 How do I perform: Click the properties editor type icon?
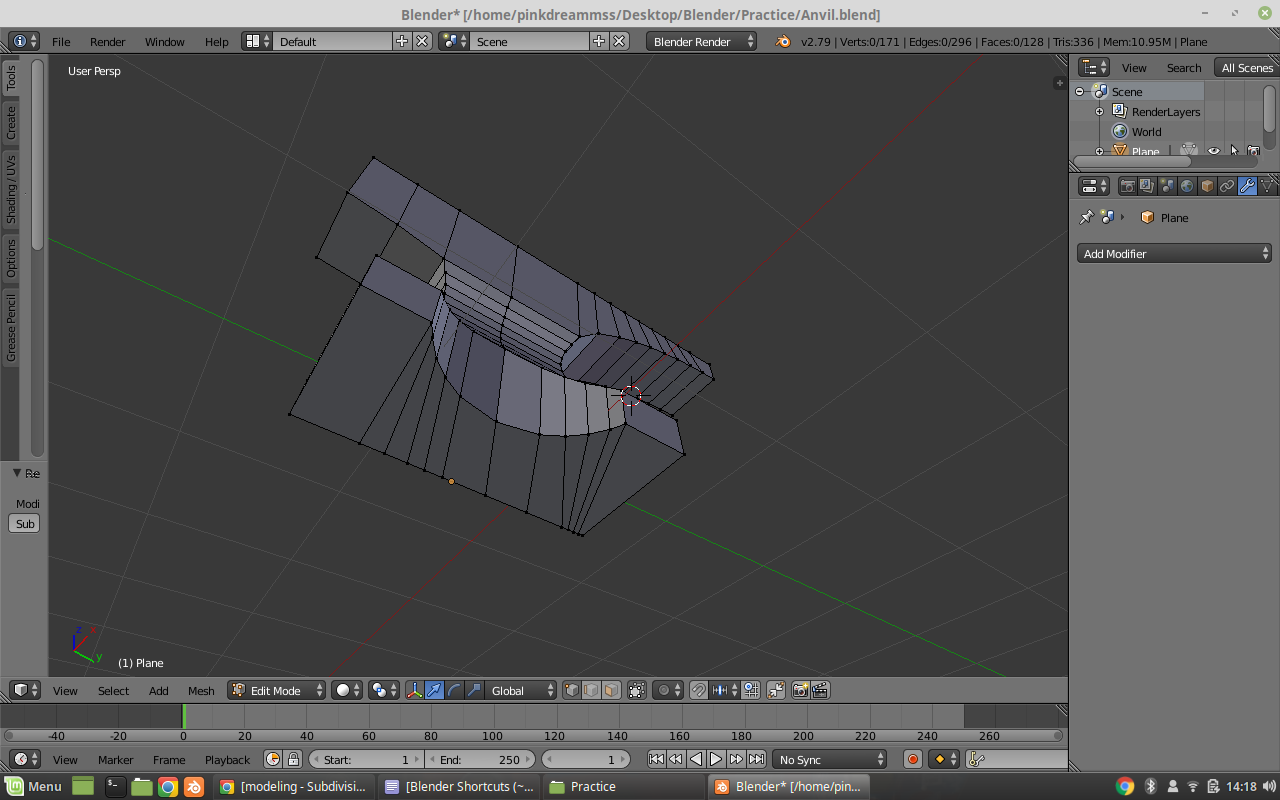[1094, 186]
